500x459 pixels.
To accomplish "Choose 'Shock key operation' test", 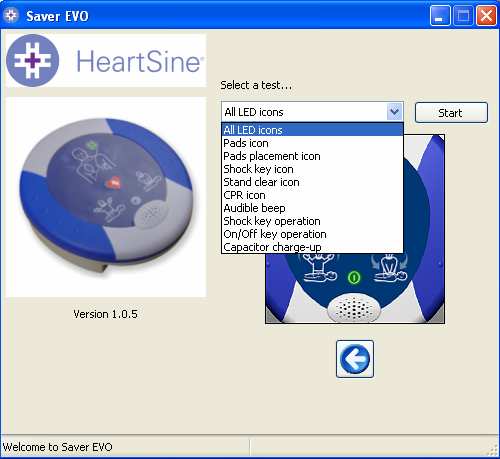I will (x=312, y=221).
